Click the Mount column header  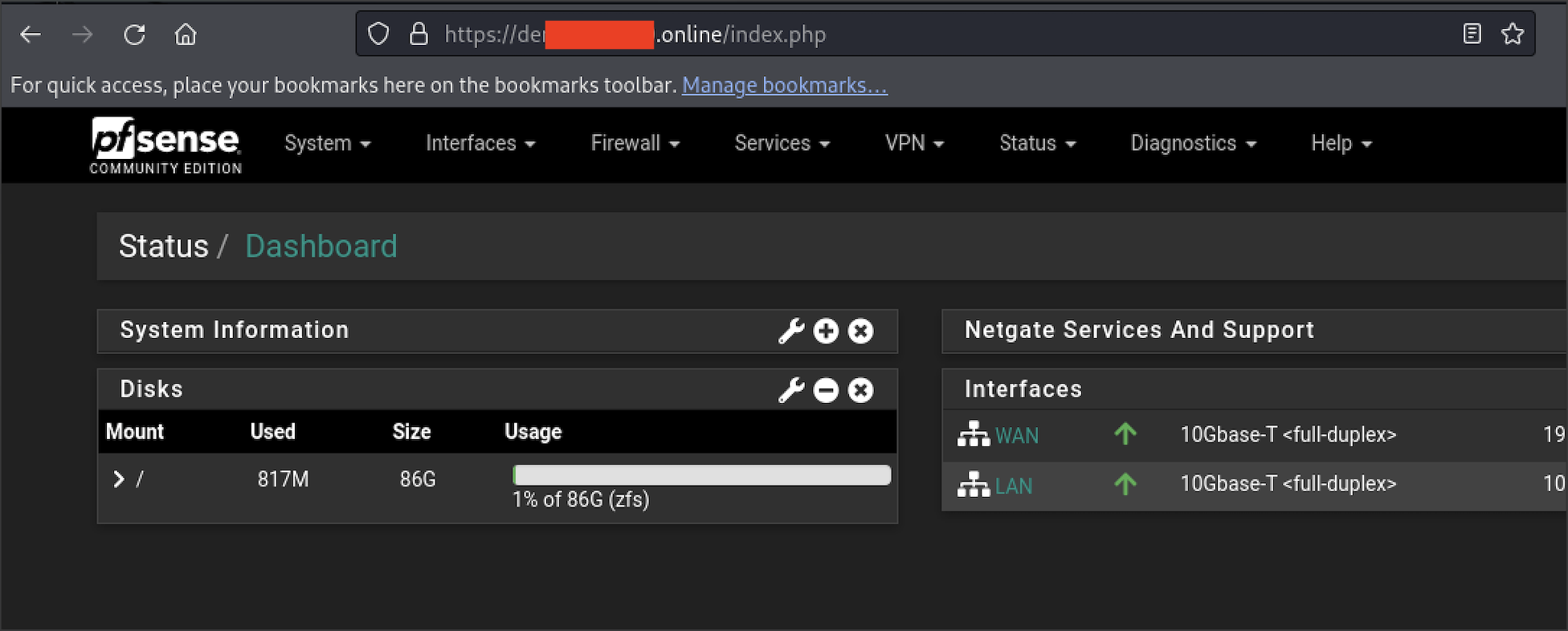click(135, 432)
